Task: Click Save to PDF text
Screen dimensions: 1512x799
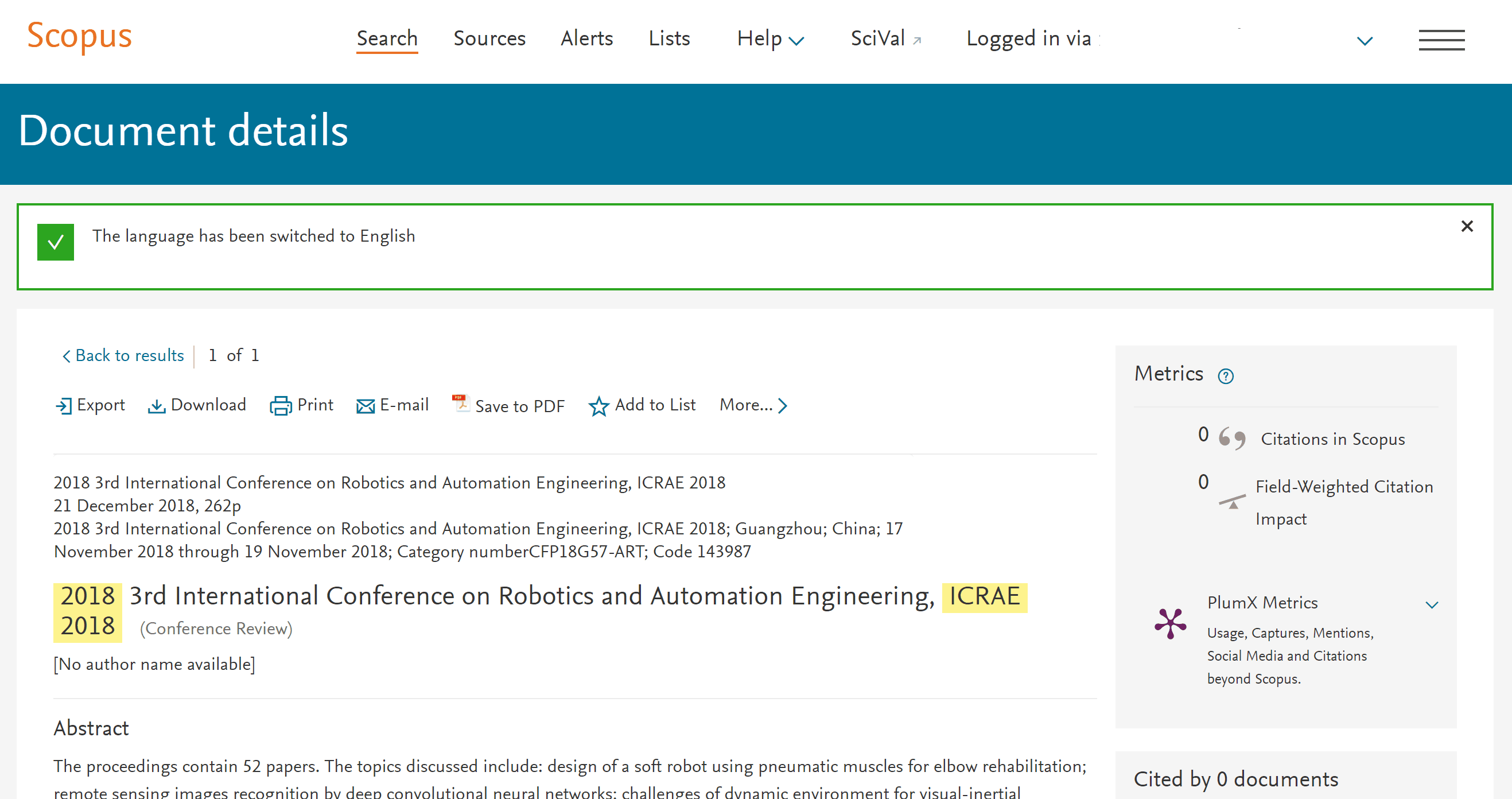Action: [519, 406]
